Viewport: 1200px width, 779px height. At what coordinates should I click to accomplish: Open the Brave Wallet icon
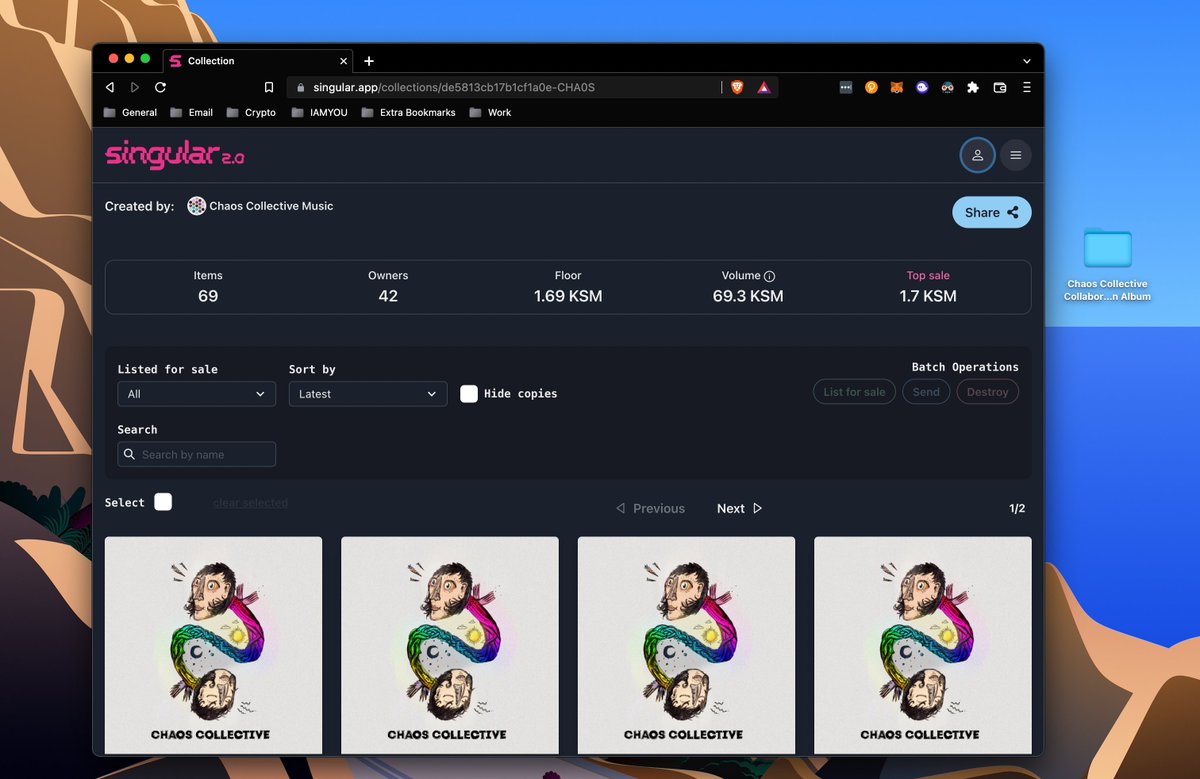point(999,88)
